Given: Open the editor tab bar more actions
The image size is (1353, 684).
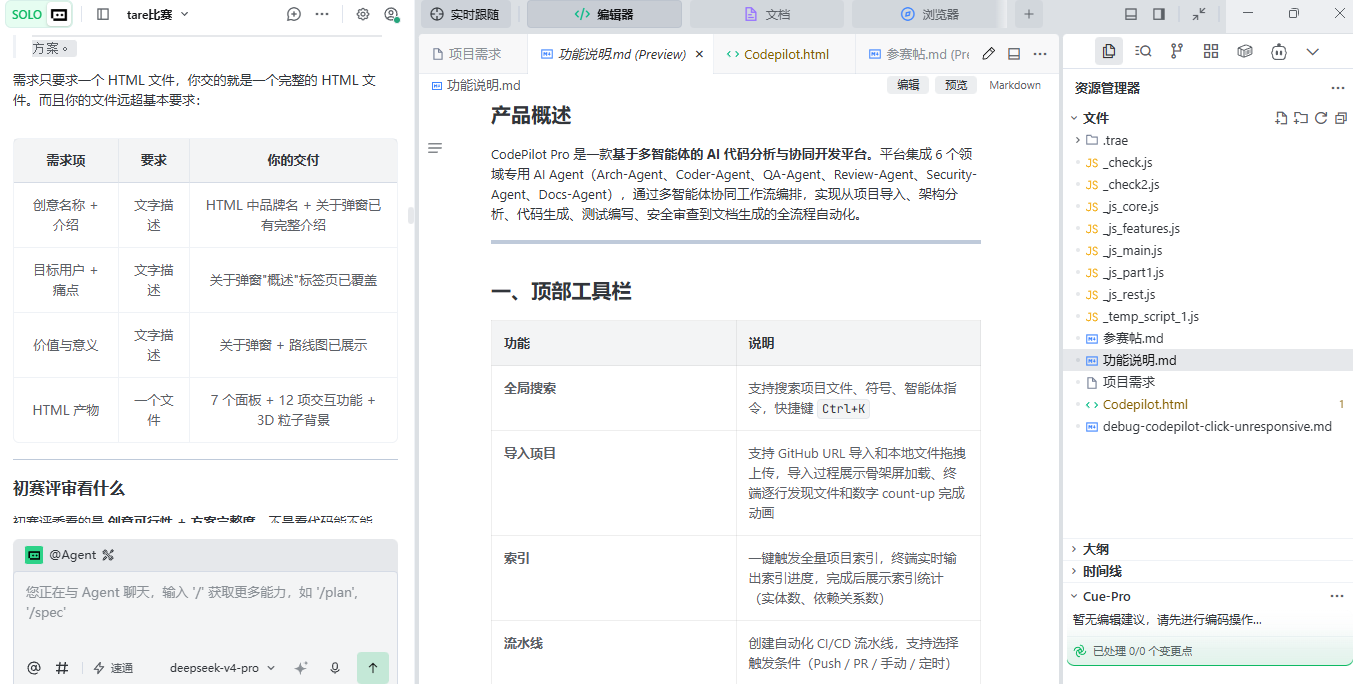Looking at the screenshot, I should coord(1040,54).
